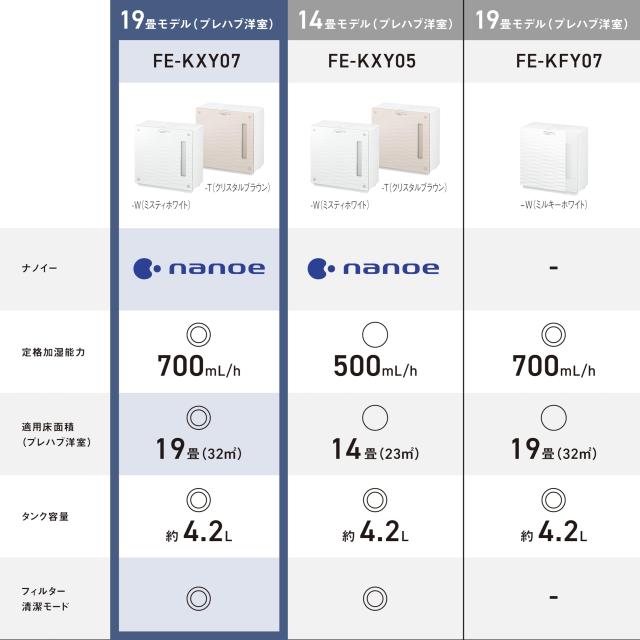Click double-circle icon above FE-KFY07 700mL/h
Screen dimensions: 640x640
[553, 335]
